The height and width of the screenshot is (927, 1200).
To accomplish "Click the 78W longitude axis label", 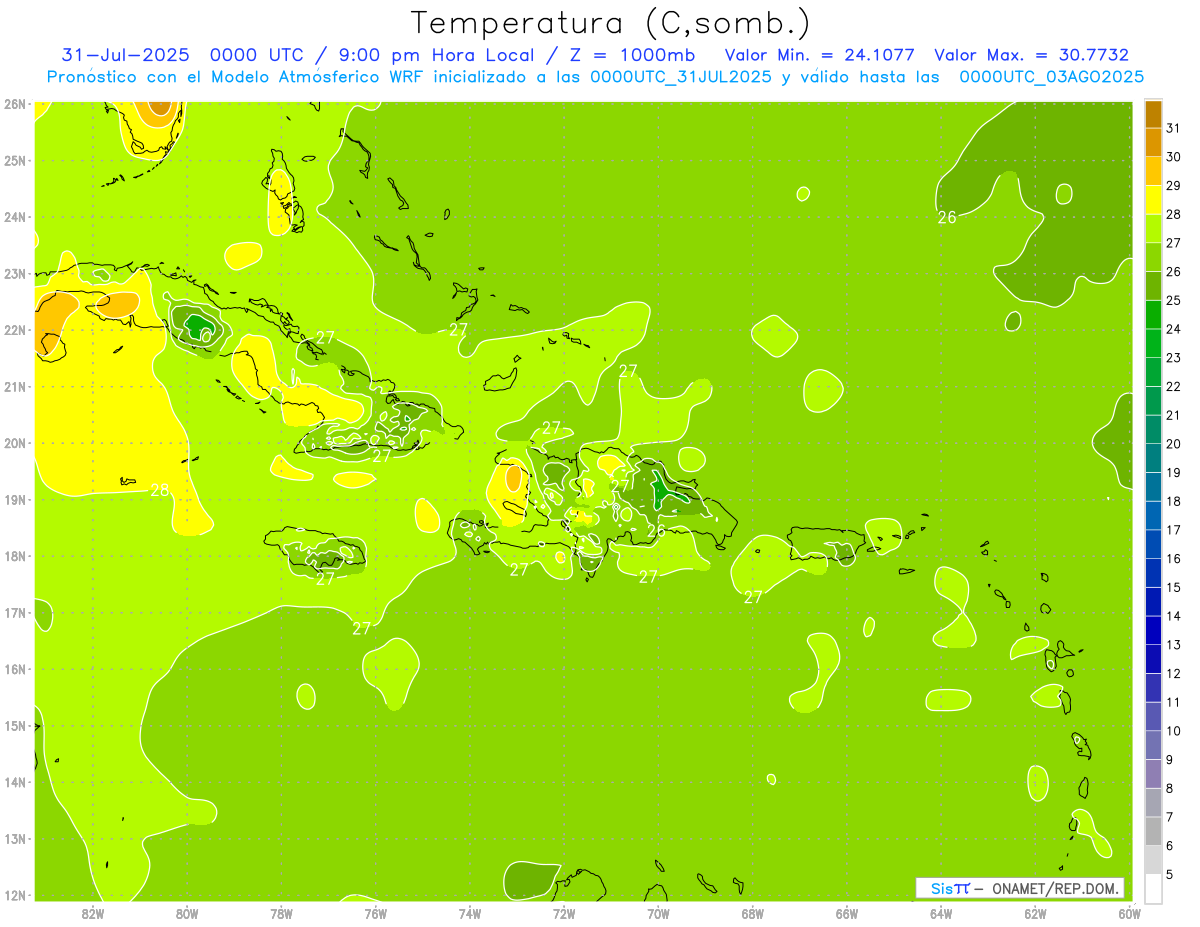I will (281, 914).
